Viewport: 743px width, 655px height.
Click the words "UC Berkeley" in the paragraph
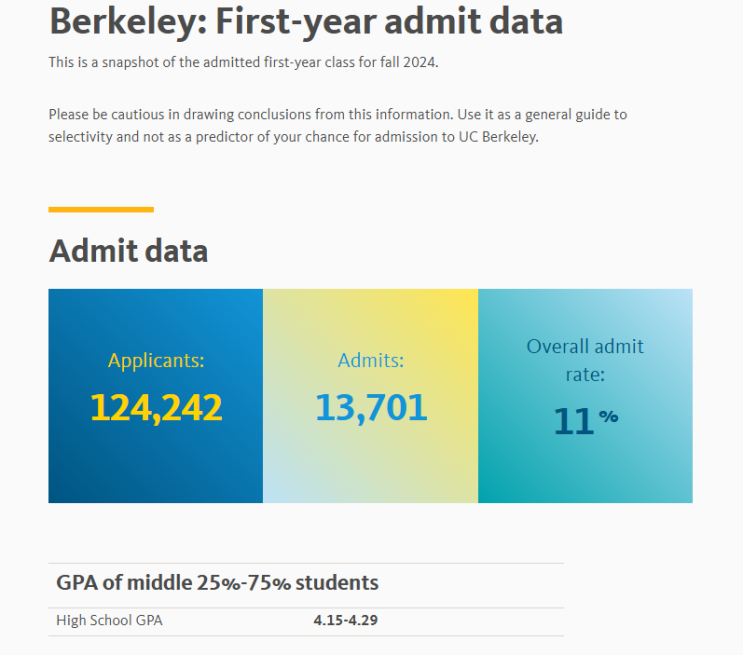[498, 137]
